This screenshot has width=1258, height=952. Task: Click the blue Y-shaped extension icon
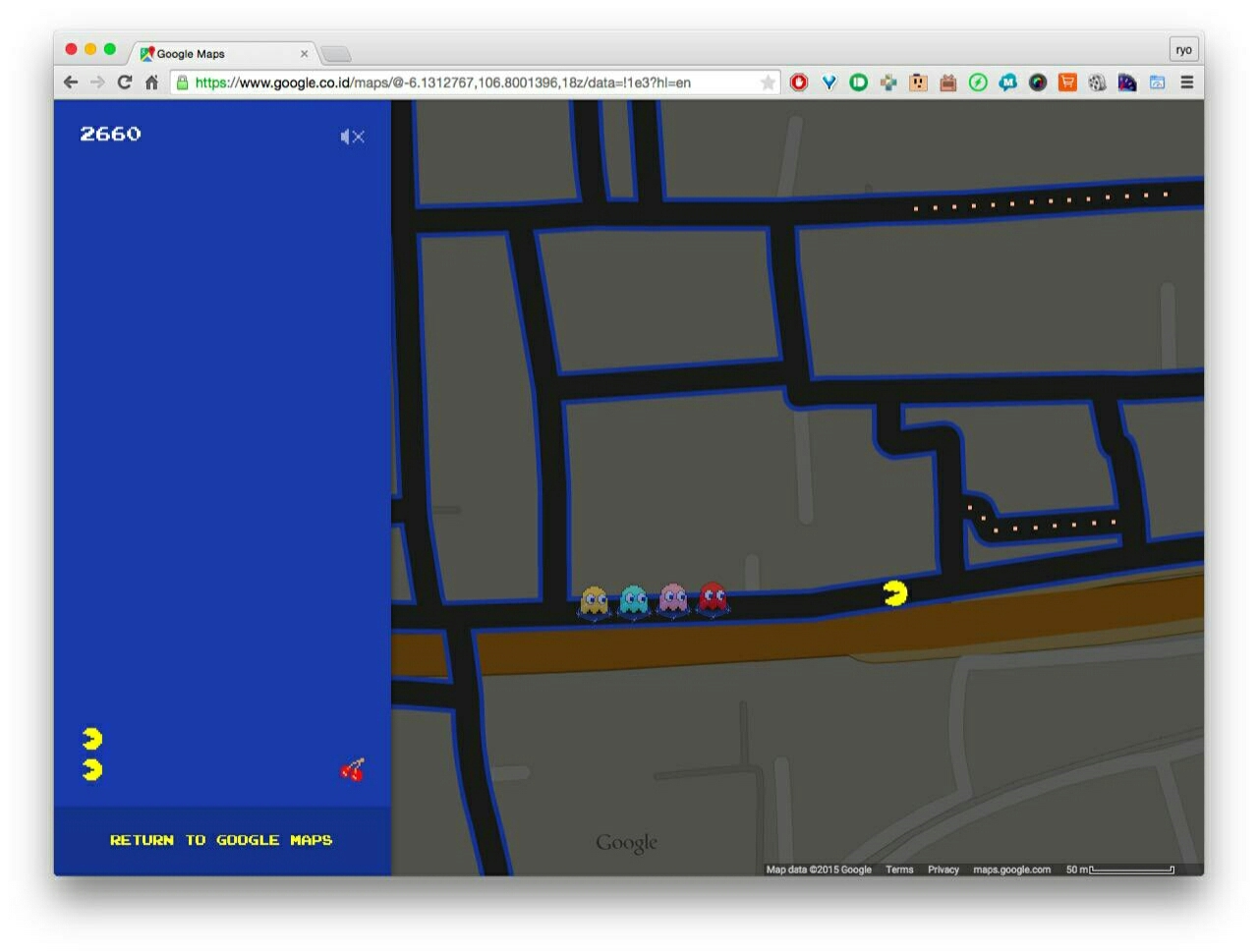(829, 83)
